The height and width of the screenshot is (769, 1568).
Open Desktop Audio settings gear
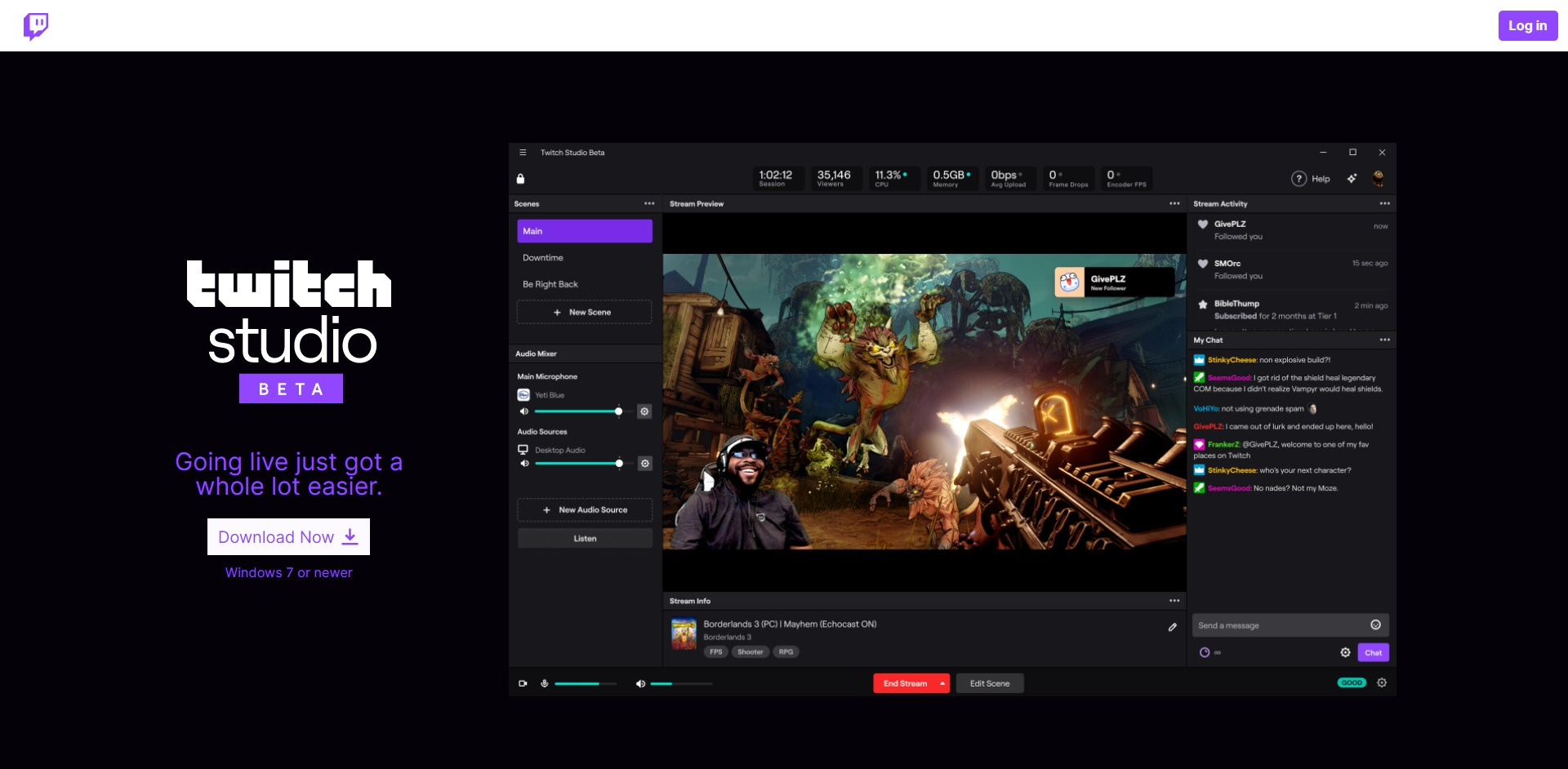(x=644, y=464)
